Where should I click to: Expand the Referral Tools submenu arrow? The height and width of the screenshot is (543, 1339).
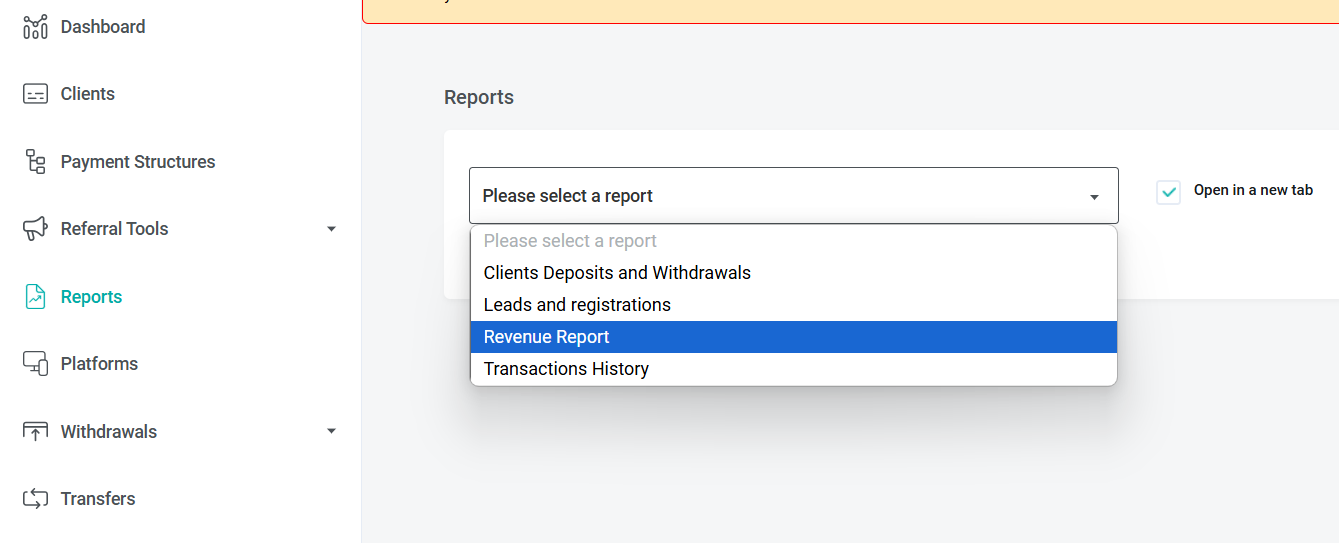pos(332,229)
